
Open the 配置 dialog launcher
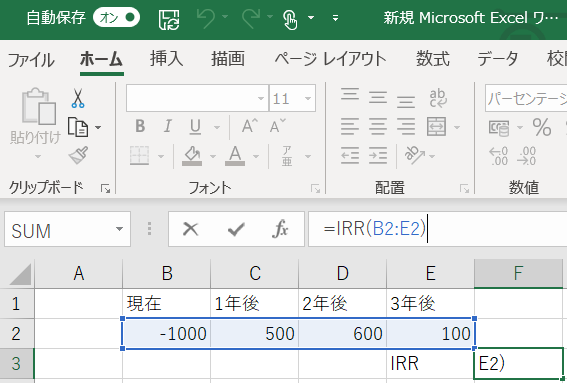[x=464, y=188]
